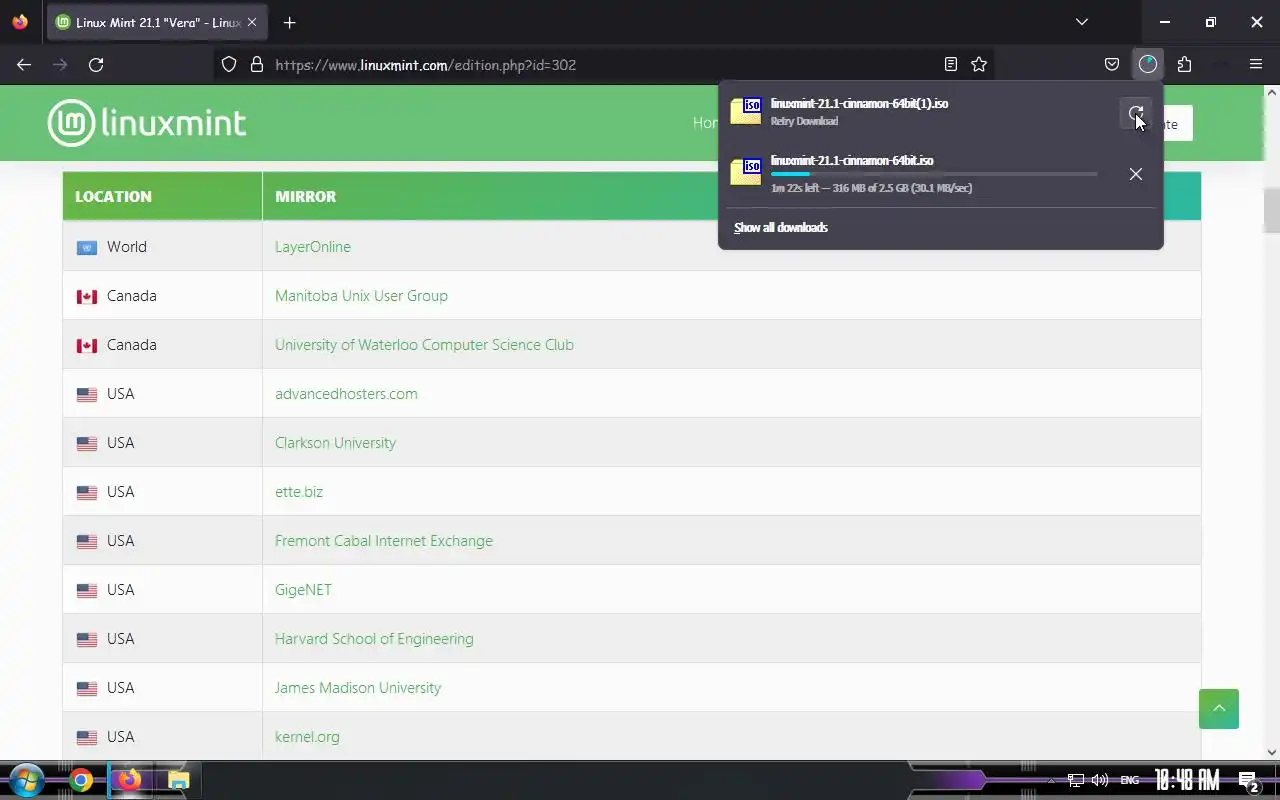Show hidden tray icons chevron
Image resolution: width=1280 pixels, height=800 pixels.
tap(1051, 780)
